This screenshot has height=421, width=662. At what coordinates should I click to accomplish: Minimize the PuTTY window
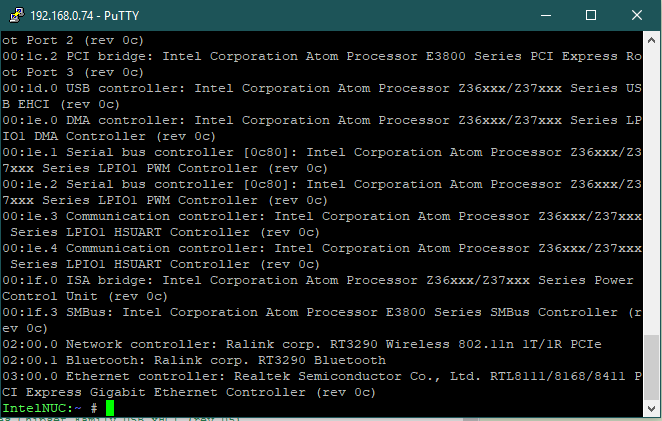545,16
